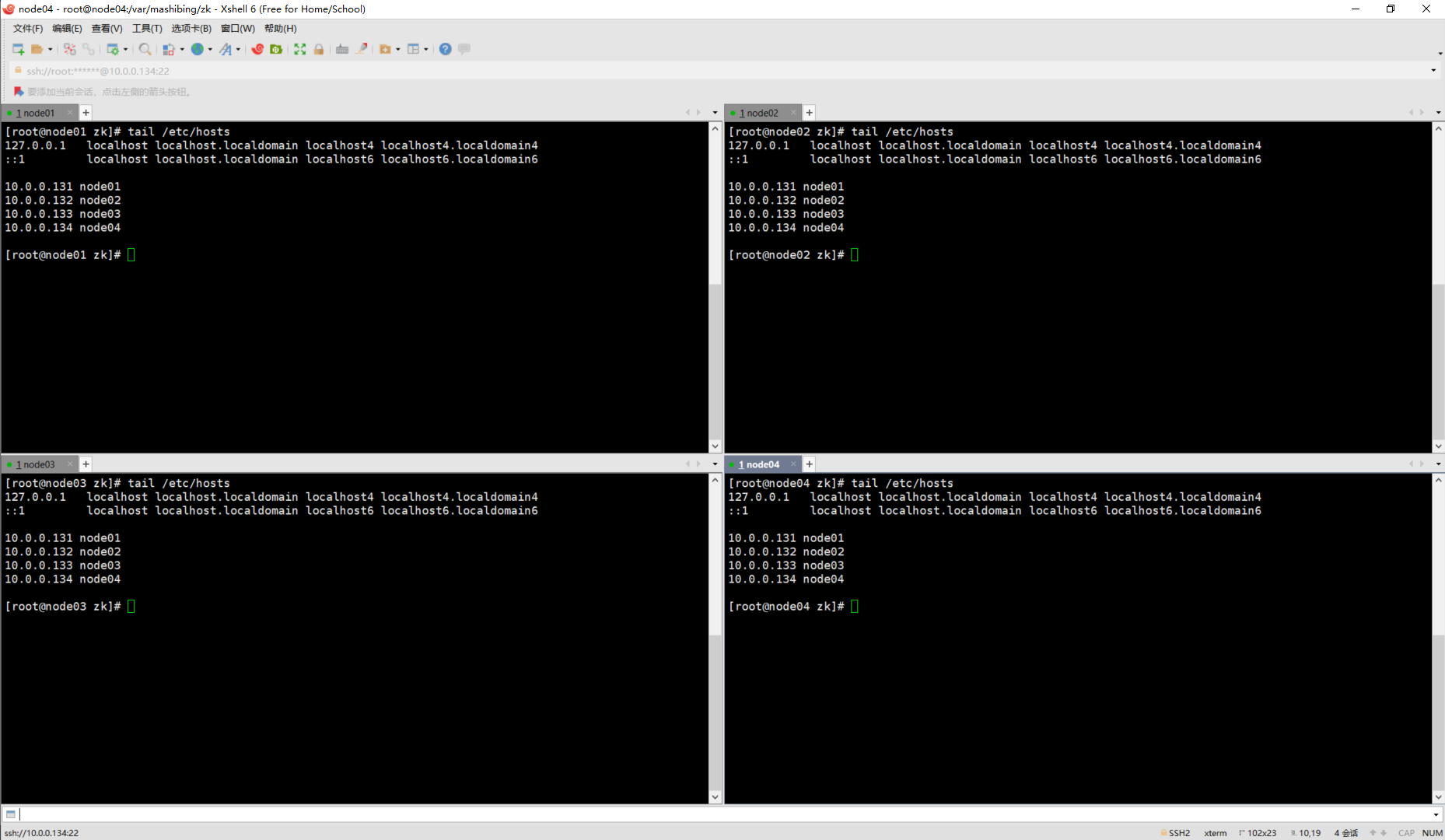Click the add-current-session flag arrow icon
The height and width of the screenshot is (840, 1445).
tap(19, 92)
